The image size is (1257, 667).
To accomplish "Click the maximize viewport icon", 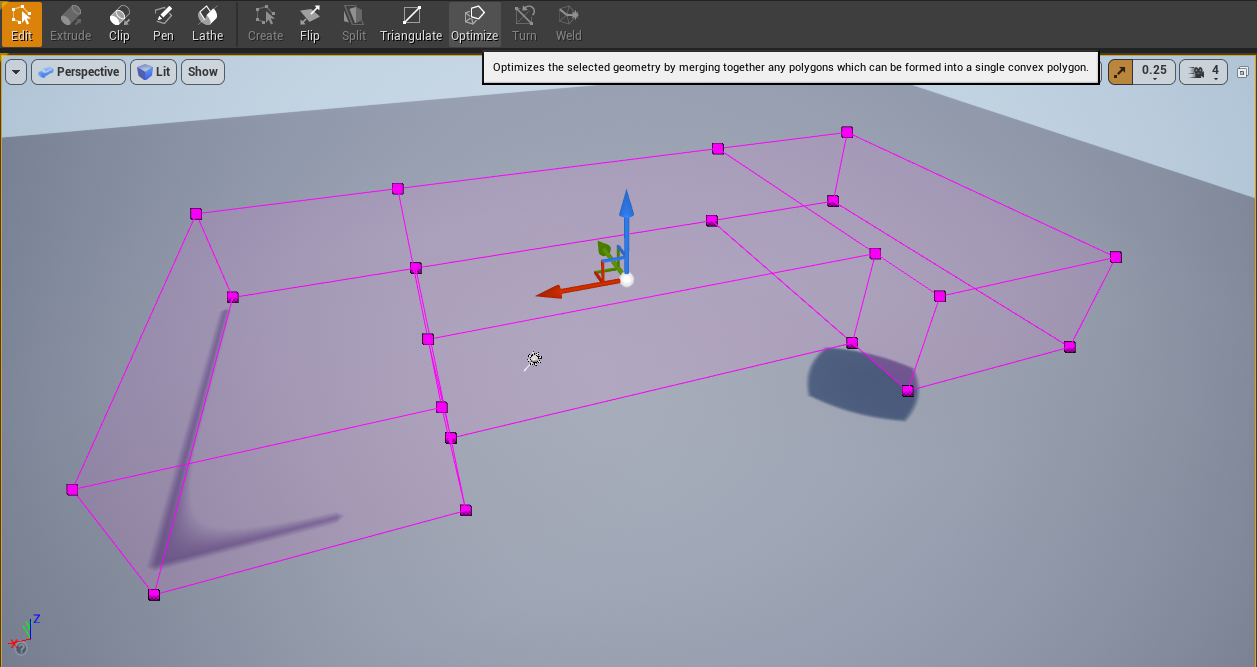I will (x=1242, y=71).
